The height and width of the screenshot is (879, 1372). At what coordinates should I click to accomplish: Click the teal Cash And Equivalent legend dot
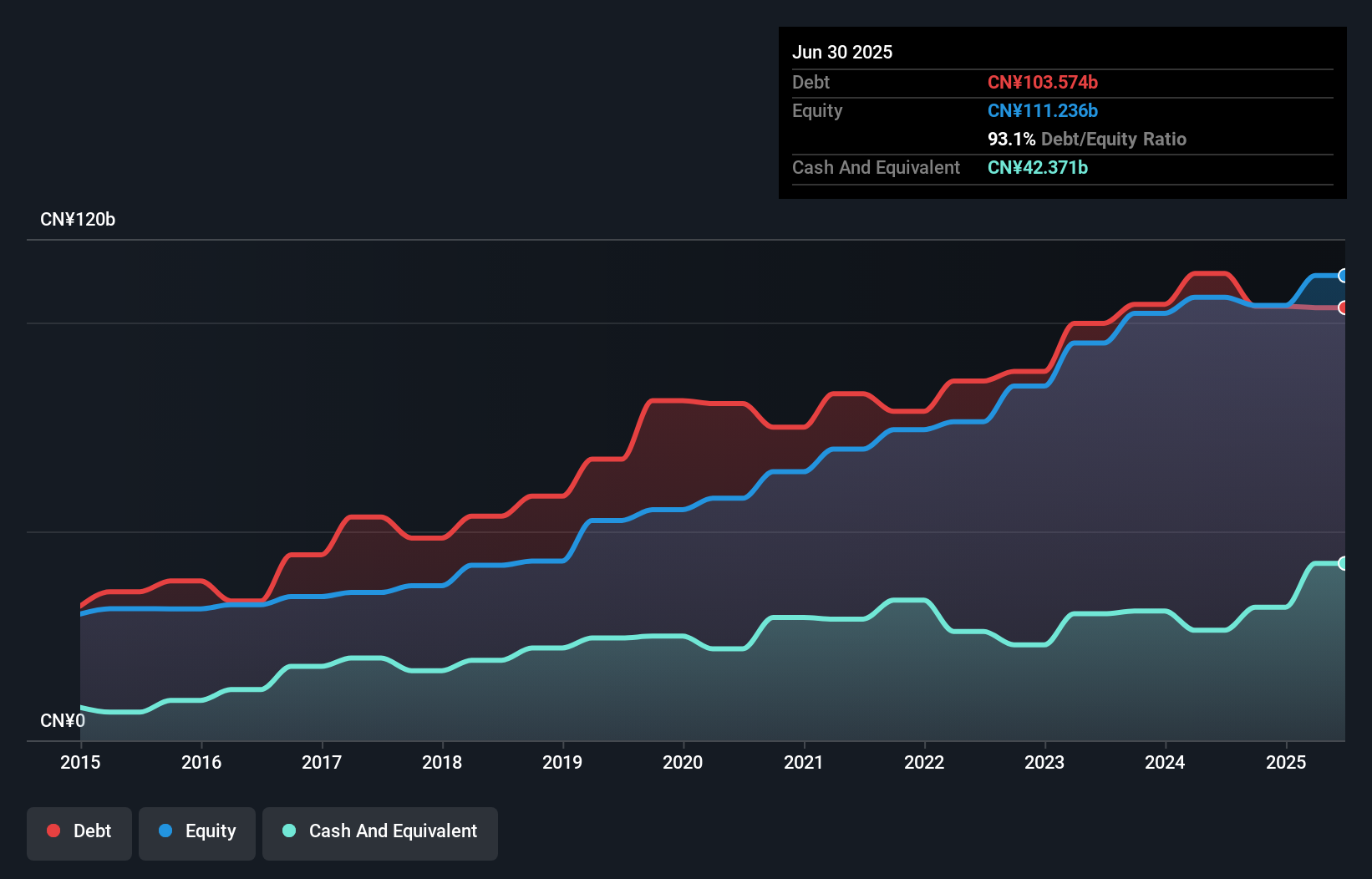point(288,831)
